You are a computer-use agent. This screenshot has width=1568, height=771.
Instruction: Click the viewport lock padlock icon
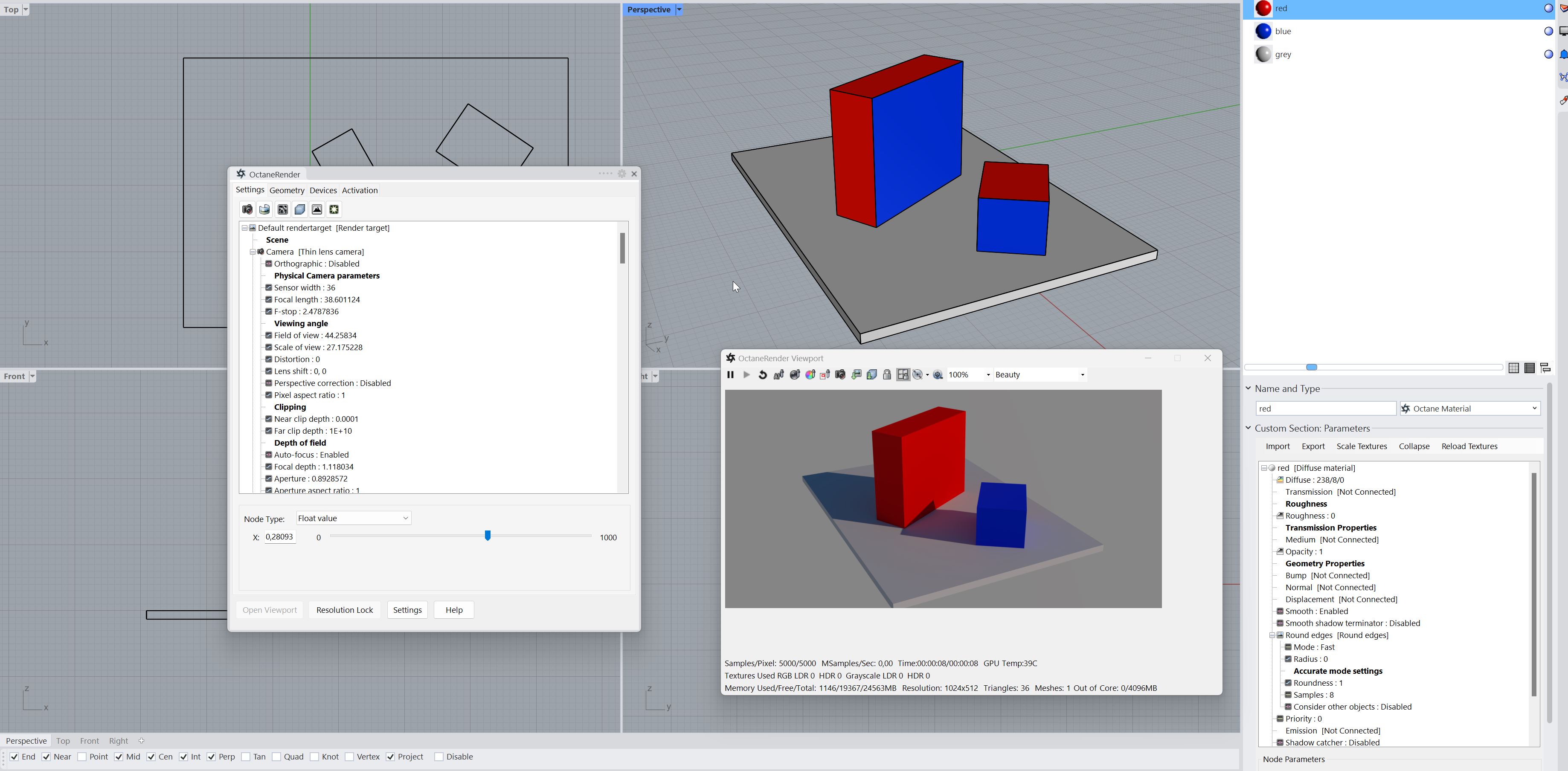click(x=887, y=375)
